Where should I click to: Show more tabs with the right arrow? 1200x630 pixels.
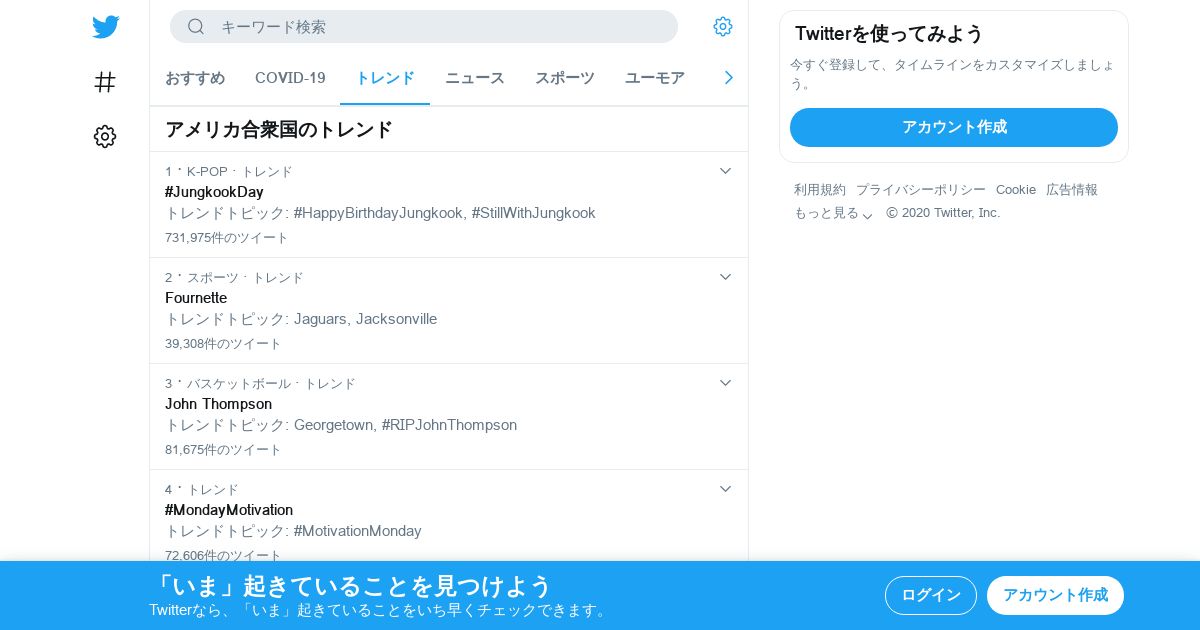click(728, 77)
